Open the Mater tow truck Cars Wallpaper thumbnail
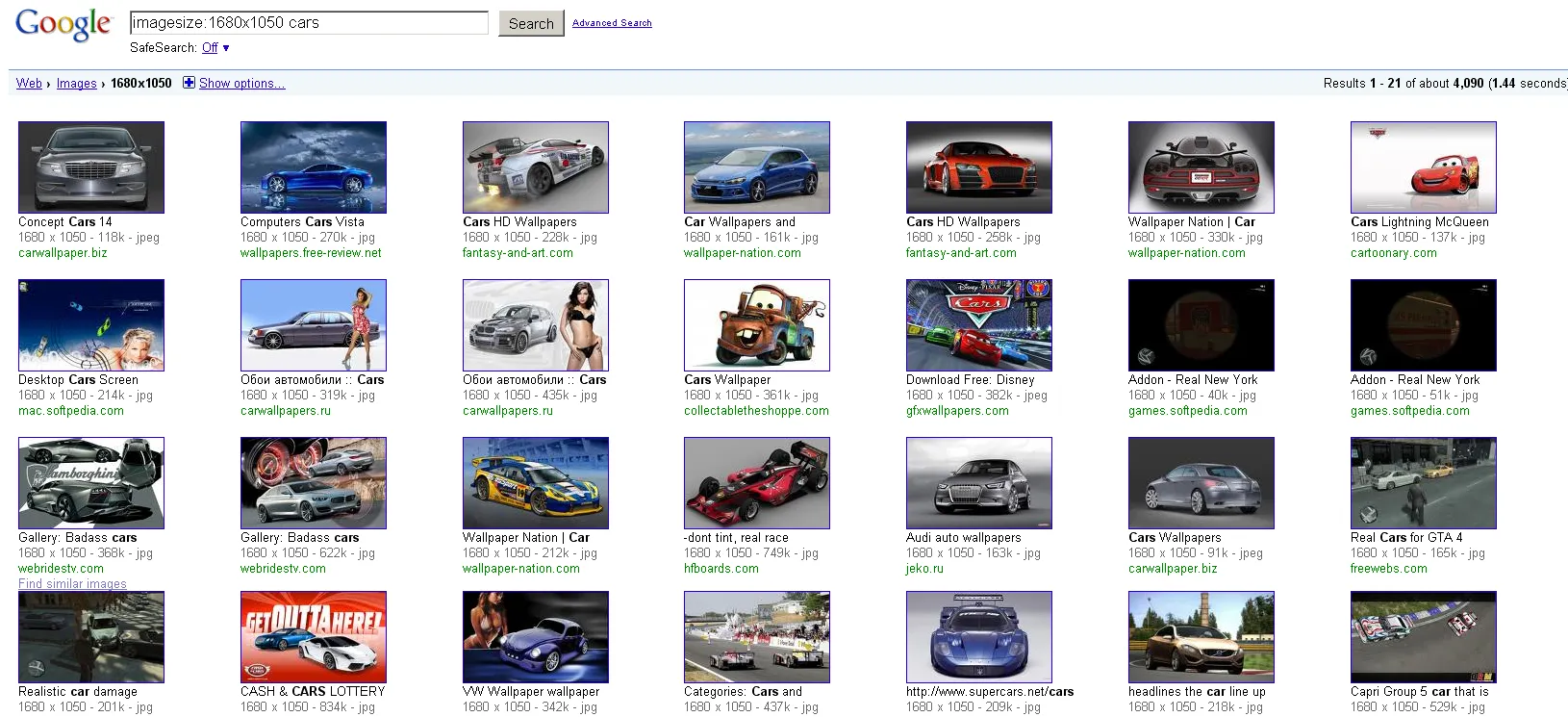Image resolution: width=1568 pixels, height=717 pixels. [x=757, y=325]
